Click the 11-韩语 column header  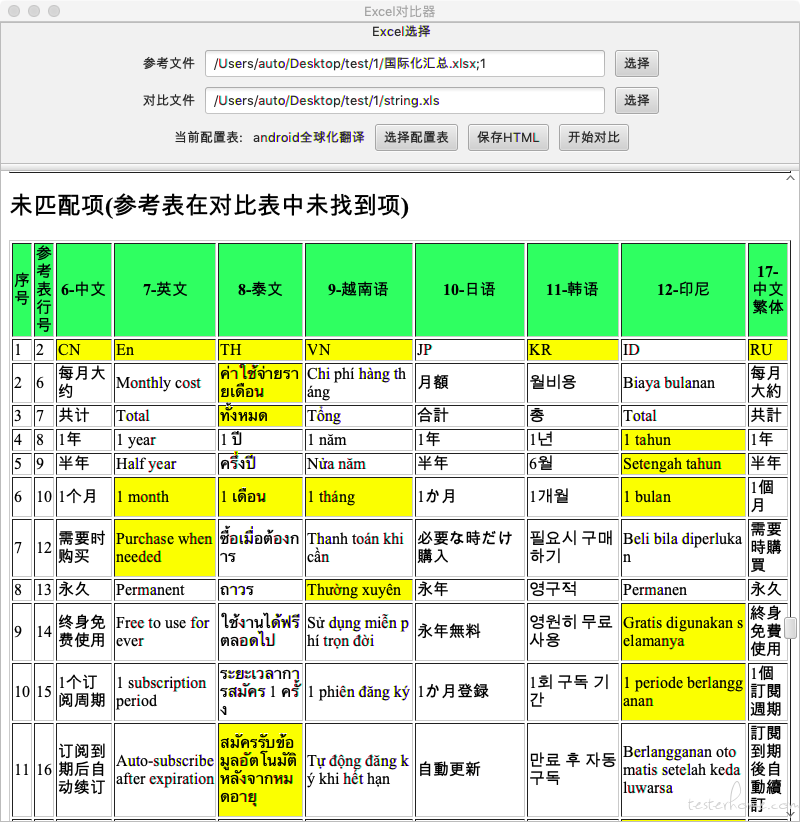click(x=572, y=289)
